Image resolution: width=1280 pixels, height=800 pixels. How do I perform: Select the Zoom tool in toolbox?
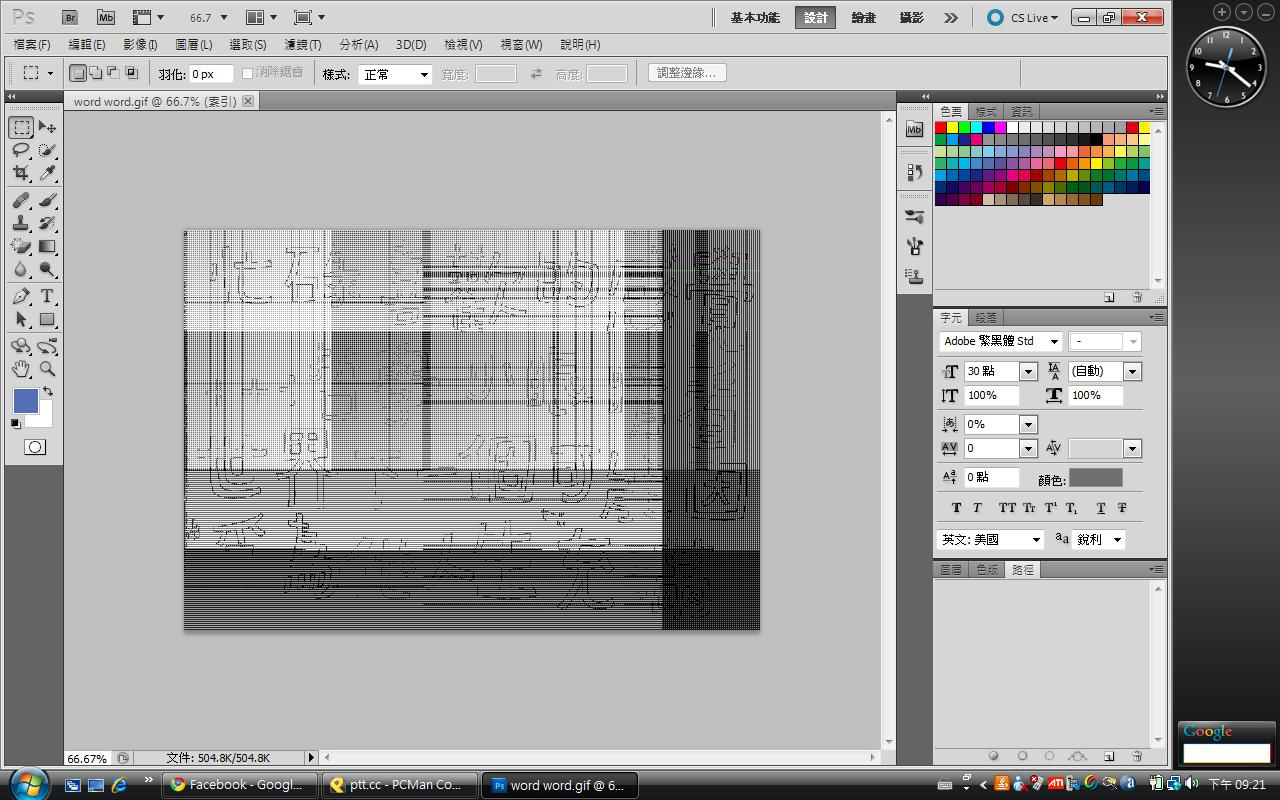click(x=47, y=369)
